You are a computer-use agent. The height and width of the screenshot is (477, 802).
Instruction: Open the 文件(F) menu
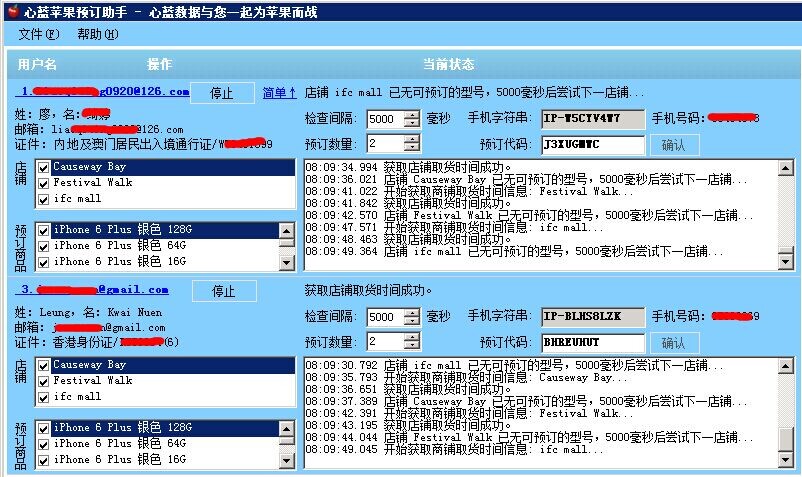pos(38,34)
